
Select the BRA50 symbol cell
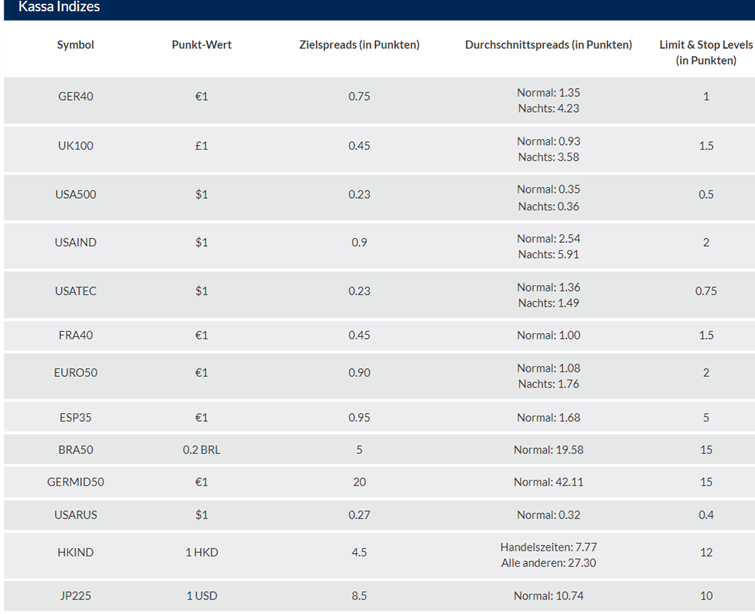click(76, 450)
